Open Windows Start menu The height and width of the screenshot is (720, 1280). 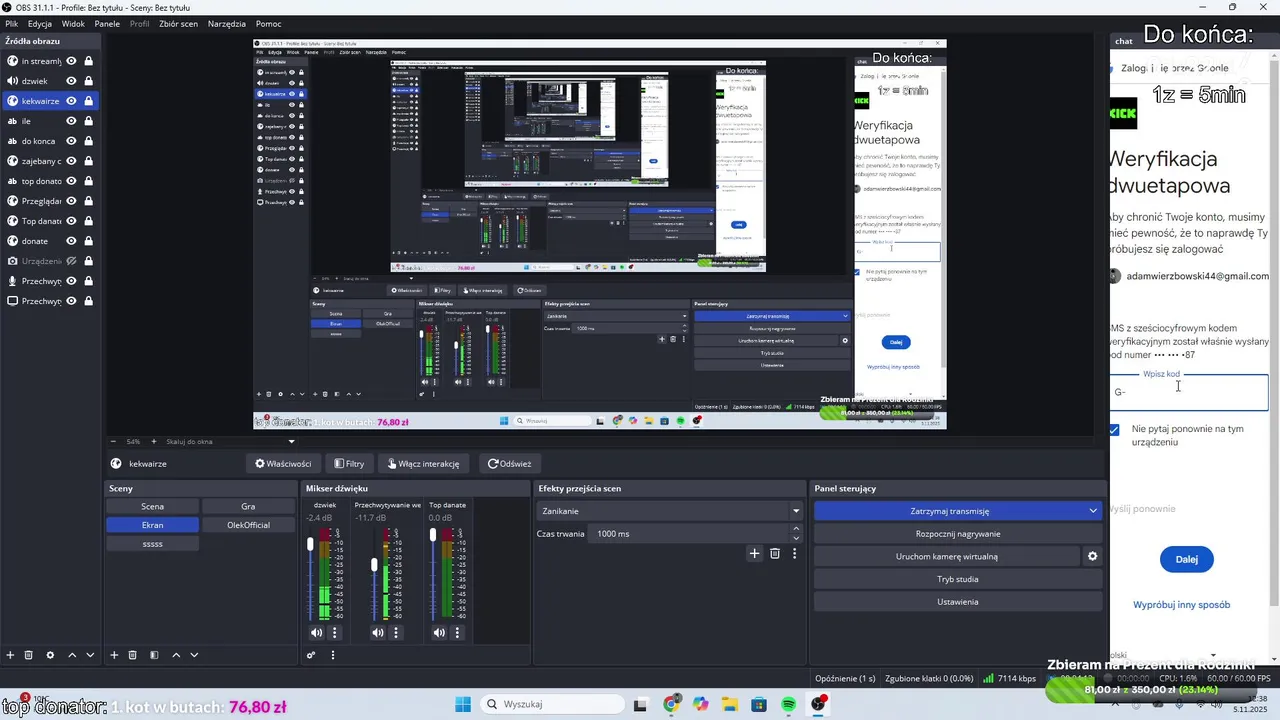[x=463, y=704]
